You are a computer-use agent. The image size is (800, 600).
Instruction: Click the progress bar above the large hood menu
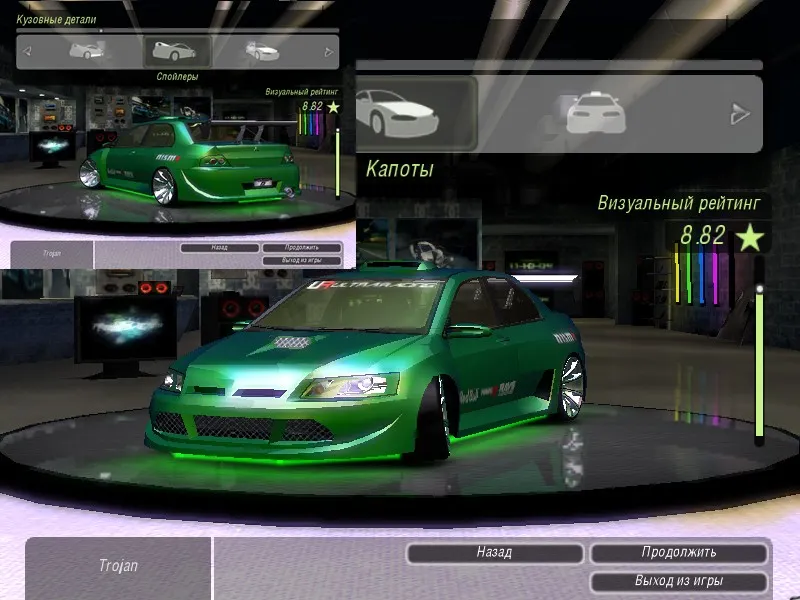click(x=559, y=65)
